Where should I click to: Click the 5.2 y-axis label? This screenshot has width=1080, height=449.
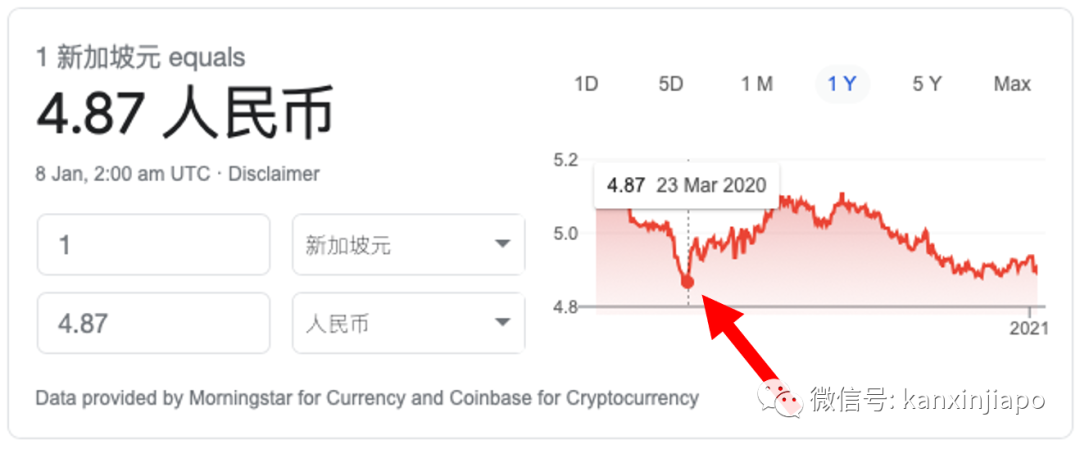pos(565,160)
